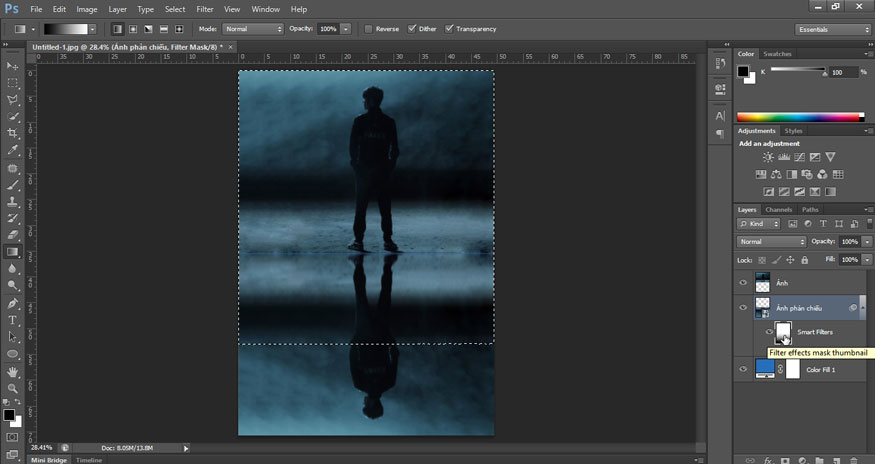875x464 pixels.
Task: Select the Rectangular Marquee tool
Action: click(12, 83)
